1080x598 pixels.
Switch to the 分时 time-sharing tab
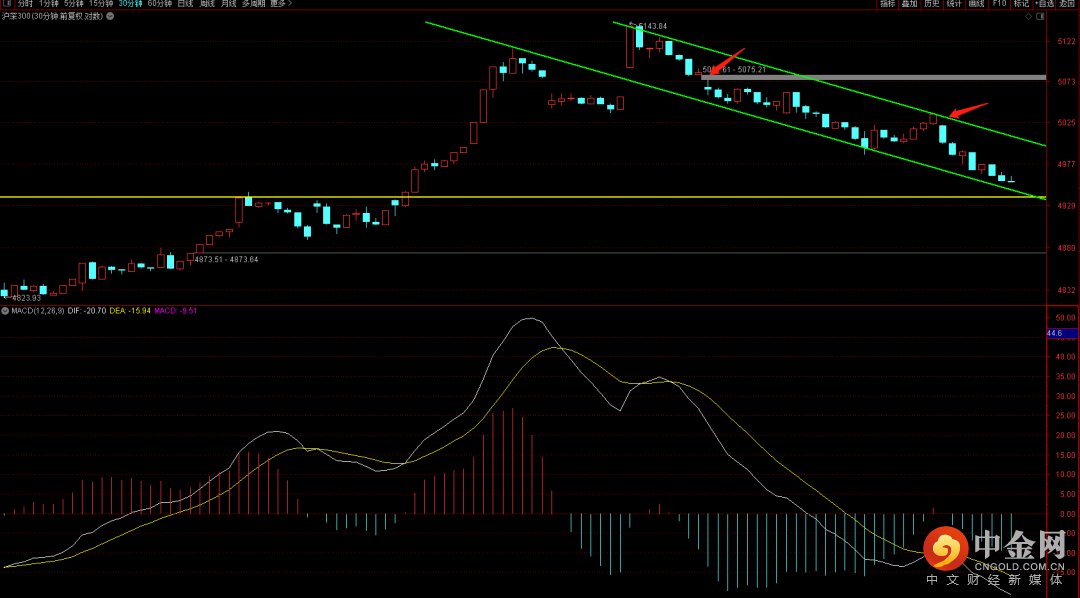(x=24, y=4)
